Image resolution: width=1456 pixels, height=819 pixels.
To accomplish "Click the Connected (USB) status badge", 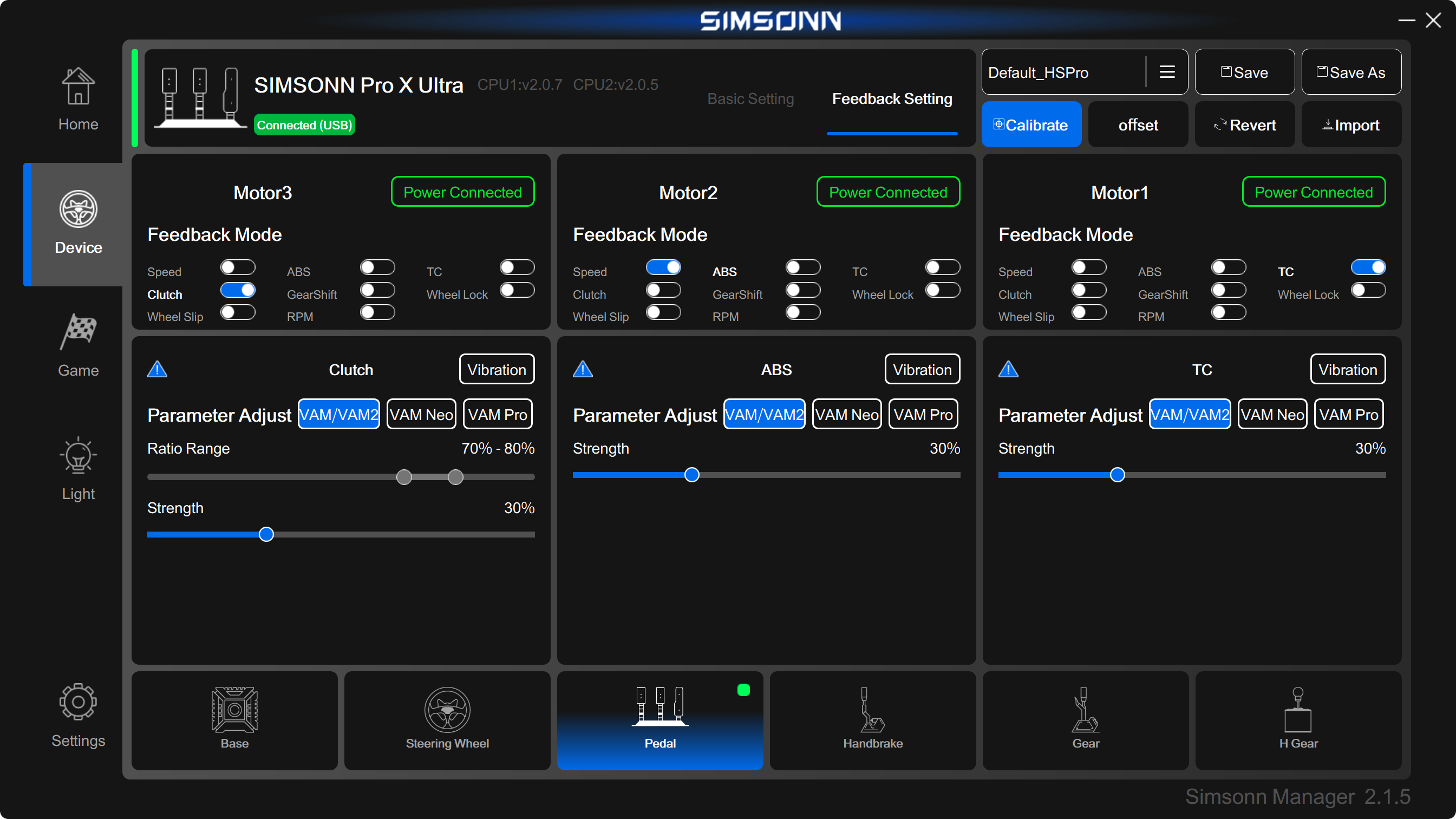I will 305,125.
